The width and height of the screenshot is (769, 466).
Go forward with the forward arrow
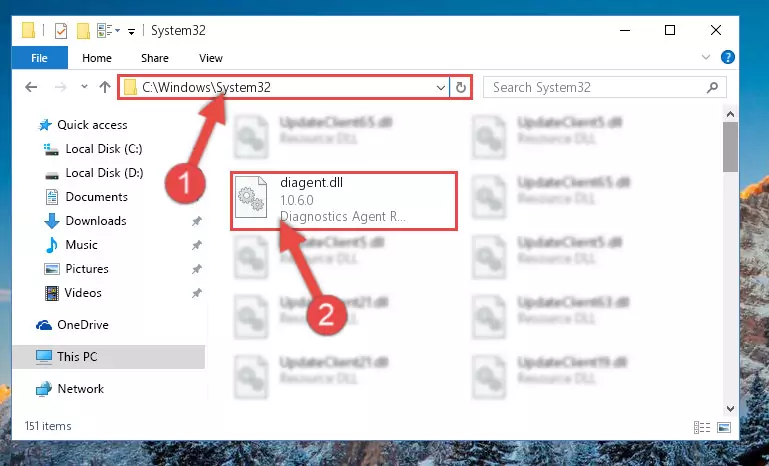(60, 87)
